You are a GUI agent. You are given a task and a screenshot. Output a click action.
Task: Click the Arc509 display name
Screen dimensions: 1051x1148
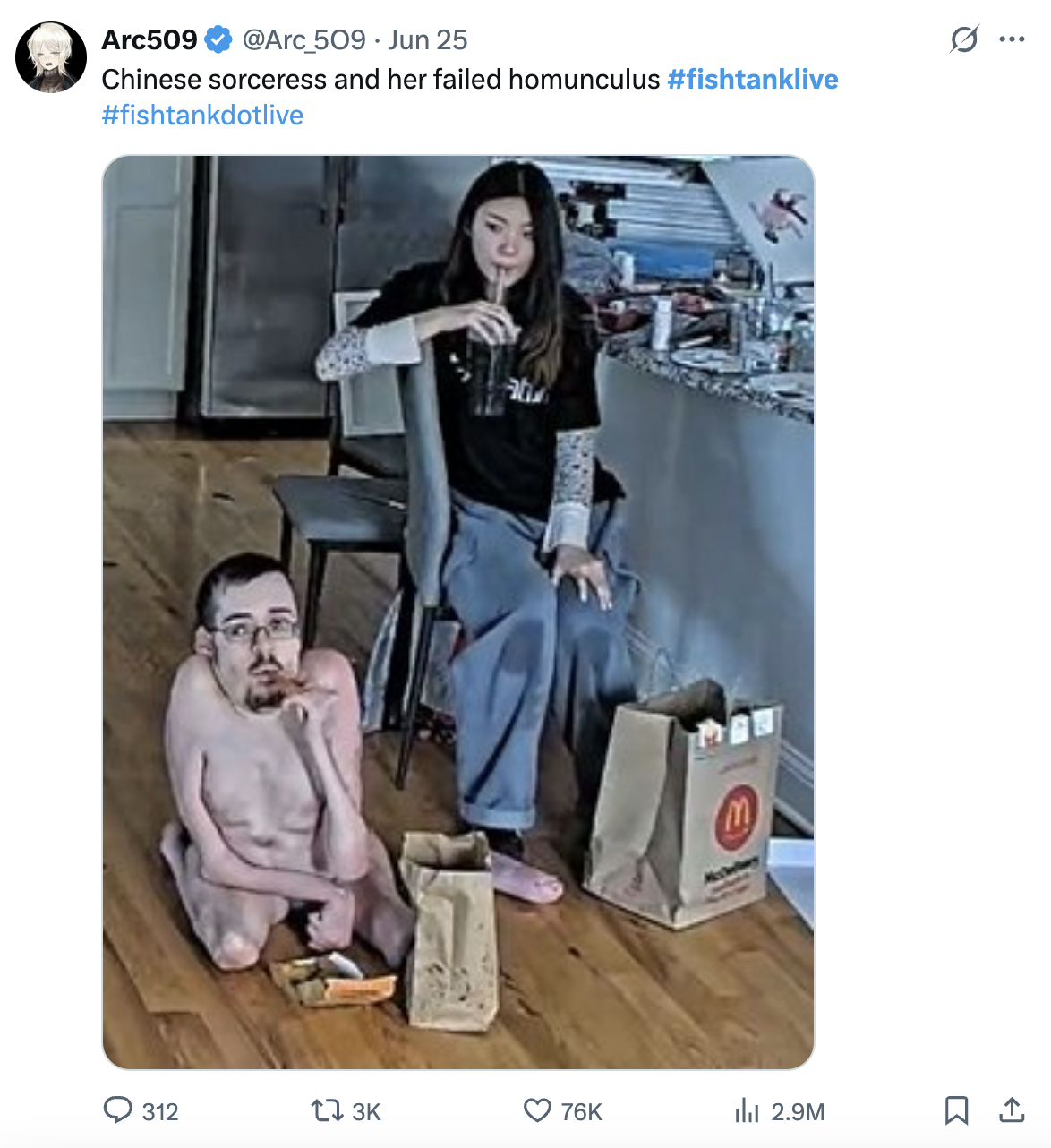pos(150,39)
